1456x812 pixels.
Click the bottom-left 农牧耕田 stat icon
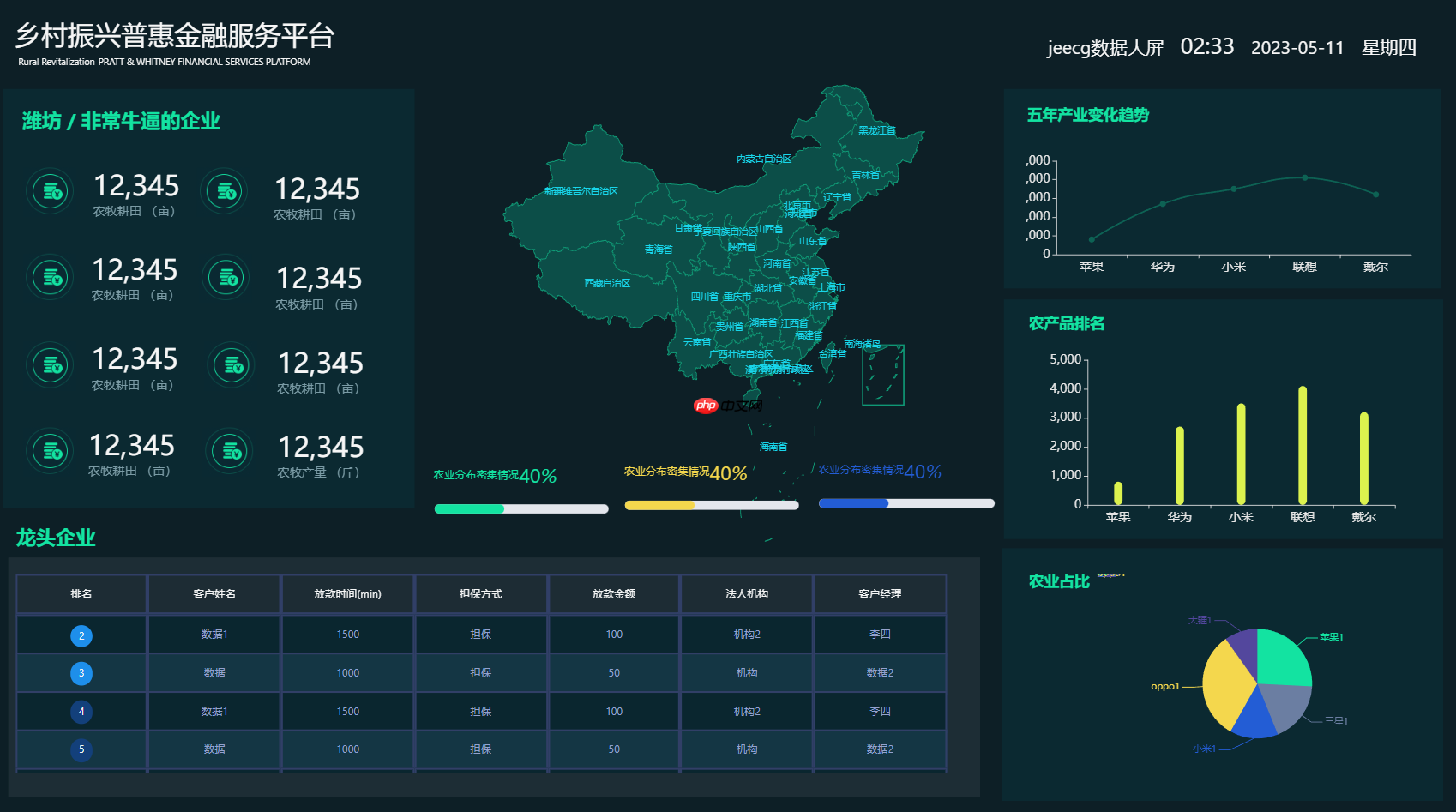[x=50, y=451]
